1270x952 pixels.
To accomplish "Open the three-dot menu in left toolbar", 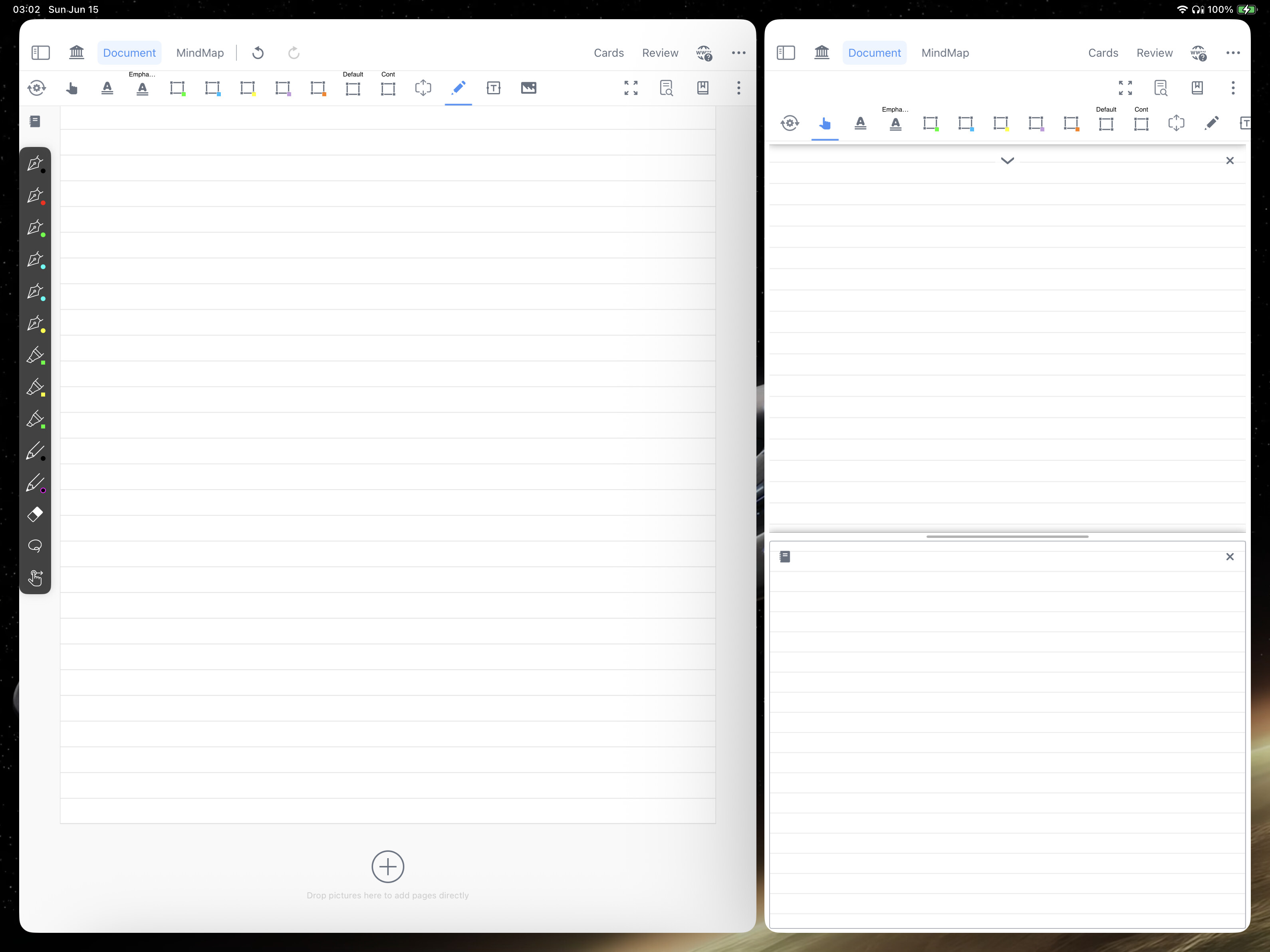I will tap(738, 88).
